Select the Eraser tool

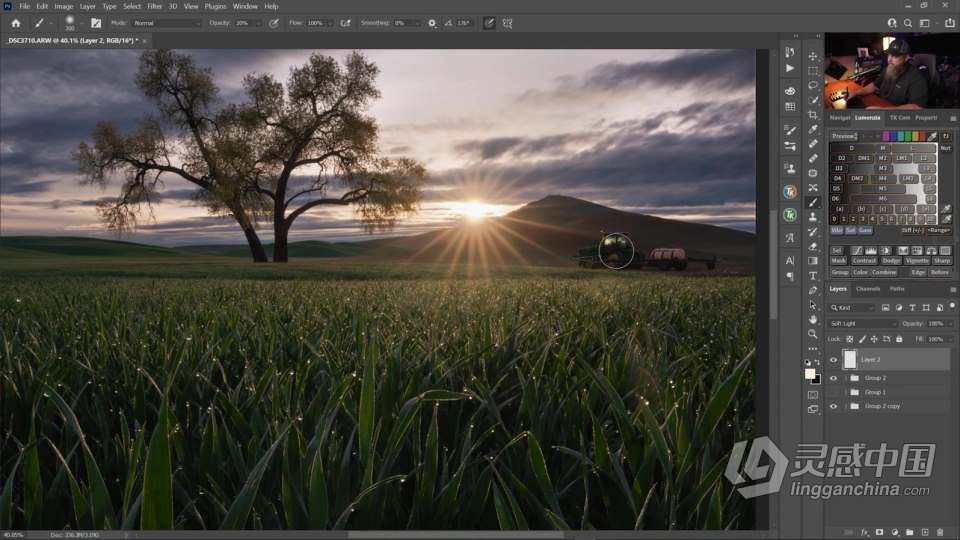(813, 247)
